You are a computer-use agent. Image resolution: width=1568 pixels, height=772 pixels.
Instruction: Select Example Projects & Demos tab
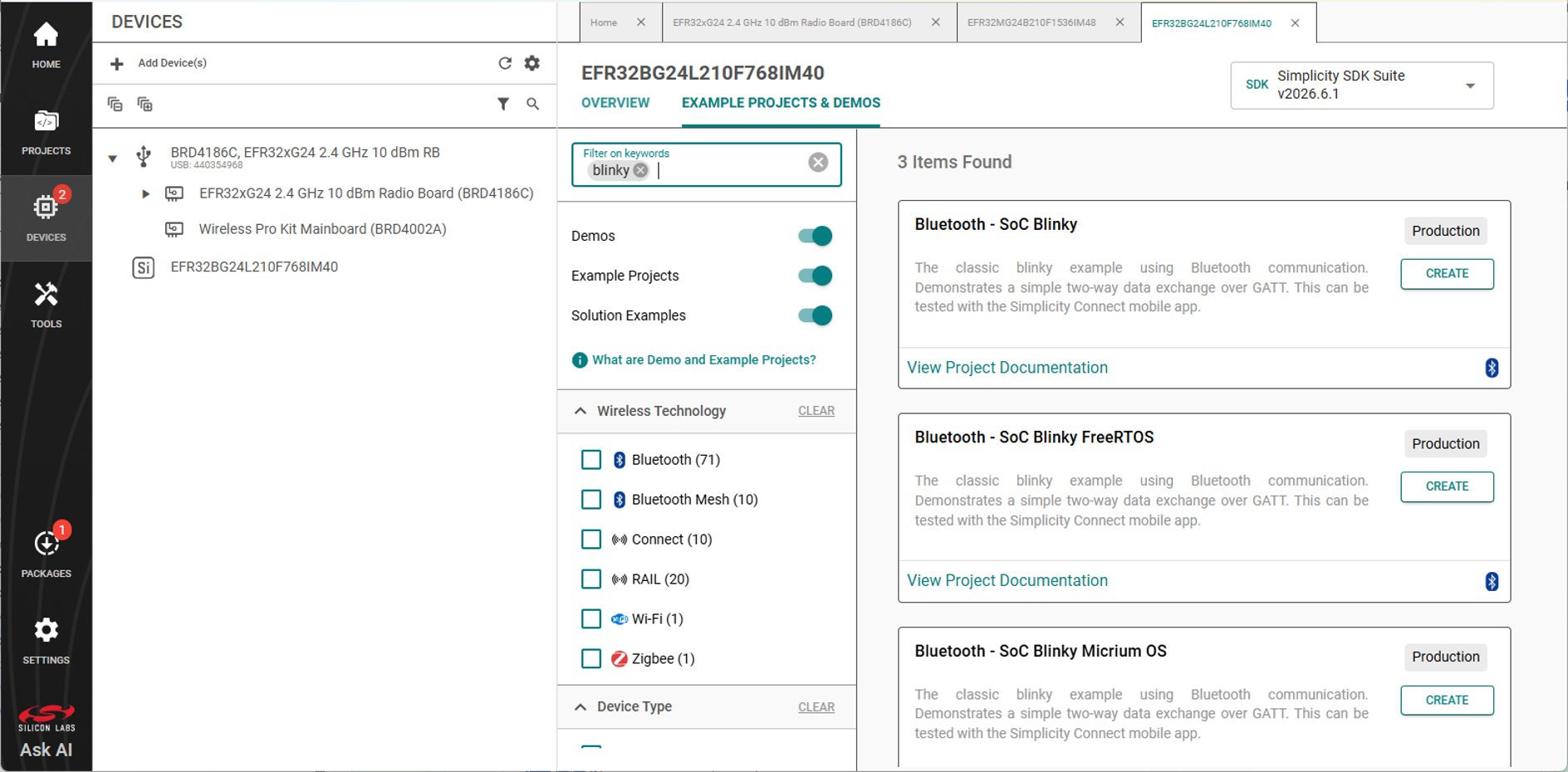tap(781, 103)
